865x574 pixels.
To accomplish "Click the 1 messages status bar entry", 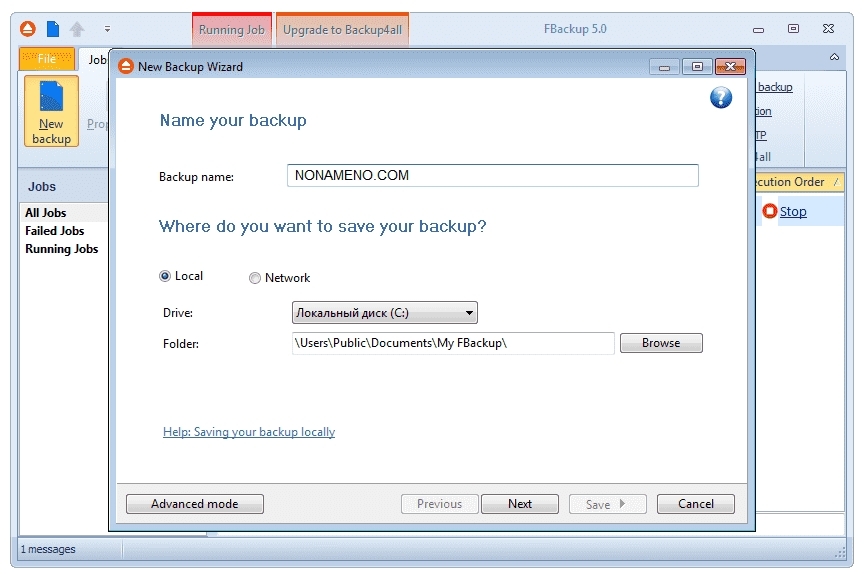I will coord(48,549).
